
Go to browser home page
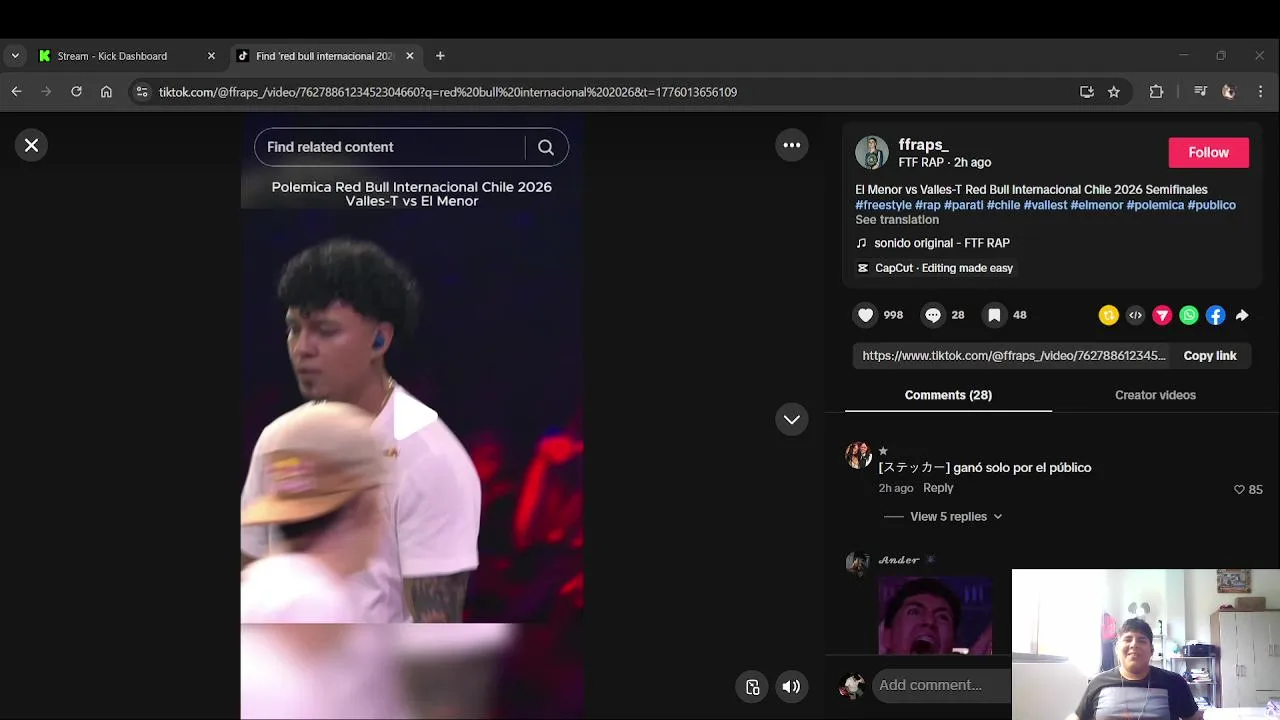coord(106,92)
